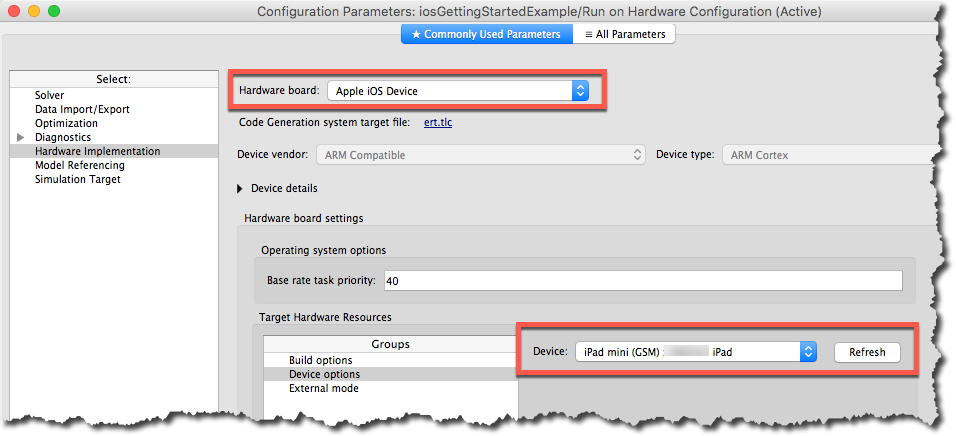Select Data Import/Export category
This screenshot has height=436, width=956.
(x=82, y=109)
